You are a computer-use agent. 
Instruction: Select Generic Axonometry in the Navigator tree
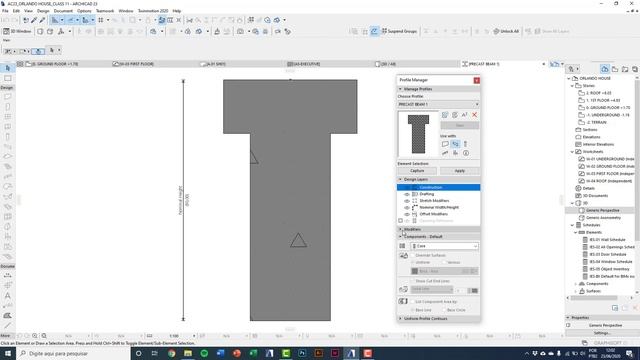click(x=603, y=218)
